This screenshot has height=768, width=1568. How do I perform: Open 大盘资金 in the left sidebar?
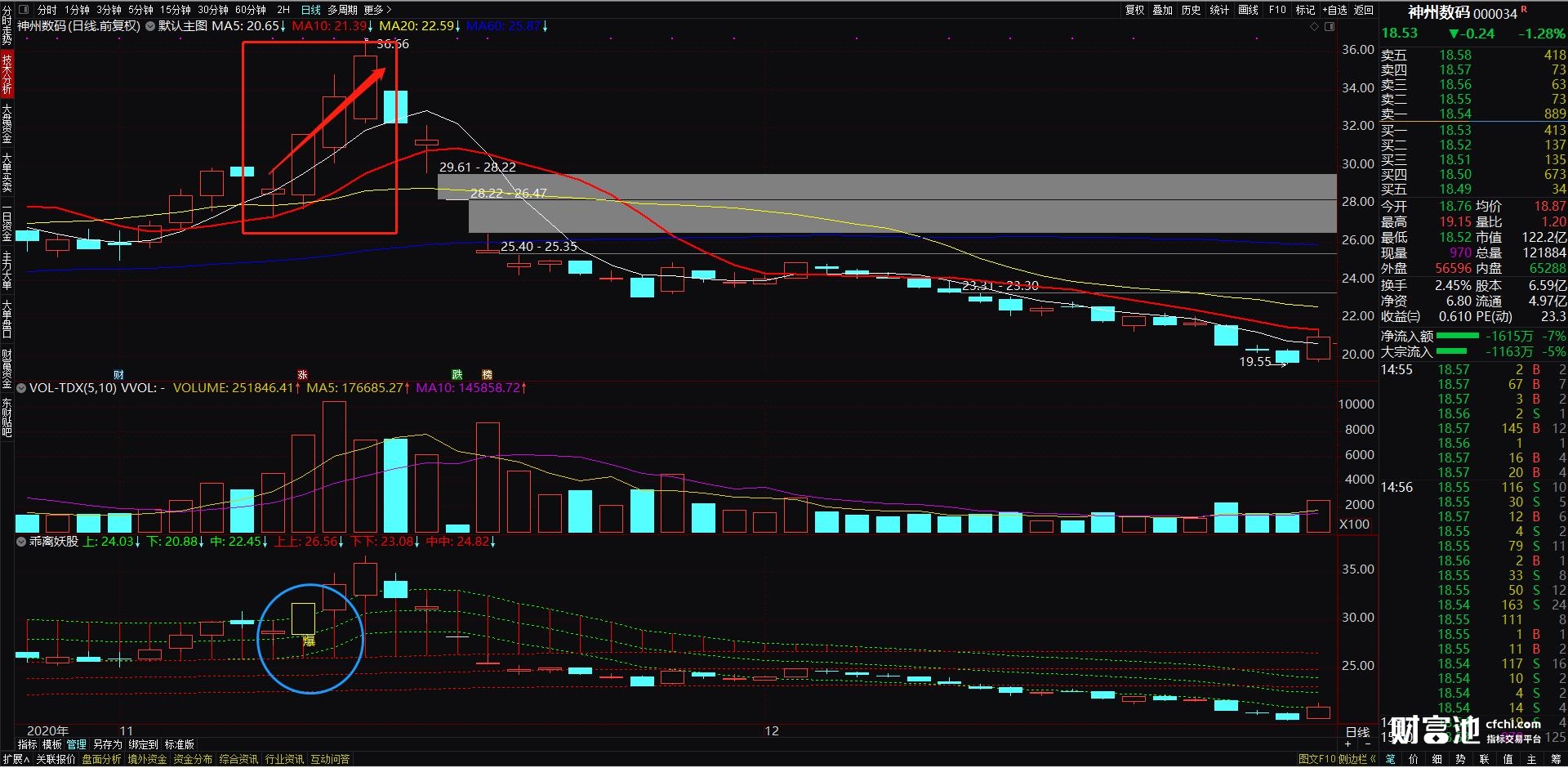pyautogui.click(x=7, y=123)
